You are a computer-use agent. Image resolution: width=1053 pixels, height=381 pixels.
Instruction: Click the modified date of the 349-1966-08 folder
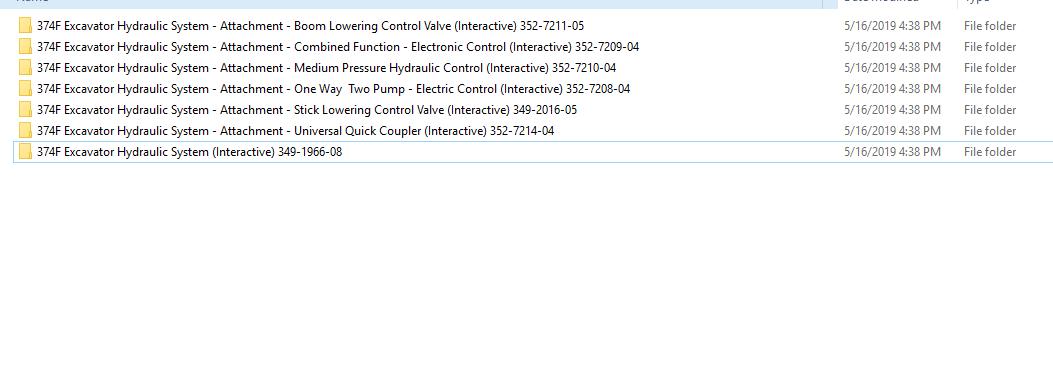pos(892,152)
